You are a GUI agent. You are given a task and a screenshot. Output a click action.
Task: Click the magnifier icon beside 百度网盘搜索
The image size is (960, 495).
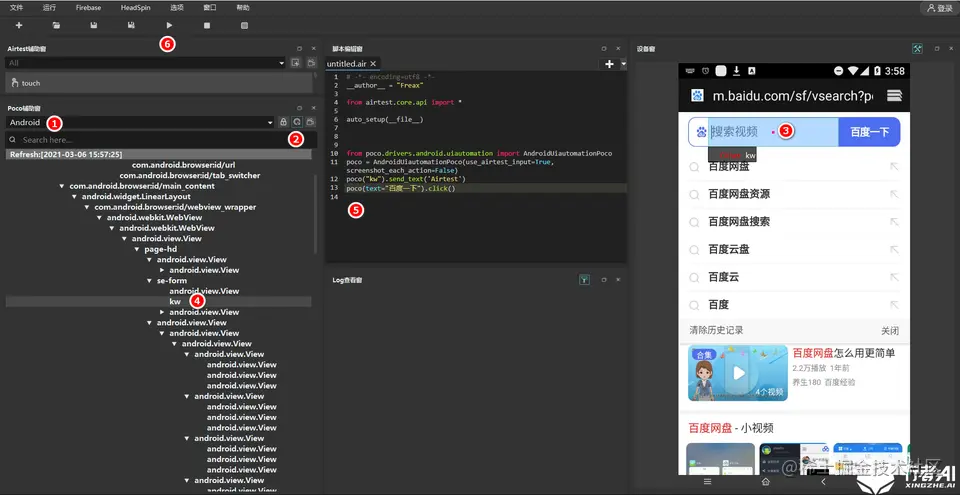pyautogui.click(x=694, y=222)
